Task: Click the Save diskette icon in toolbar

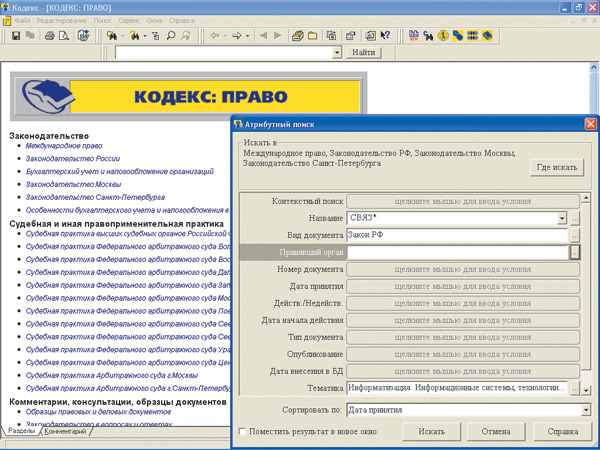Action: point(16,36)
